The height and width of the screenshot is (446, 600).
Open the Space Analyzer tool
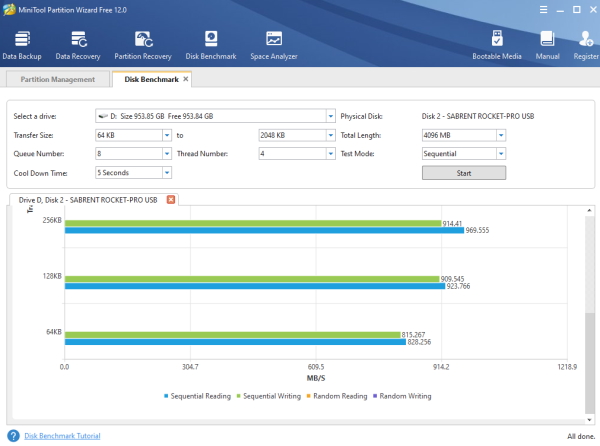(274, 46)
